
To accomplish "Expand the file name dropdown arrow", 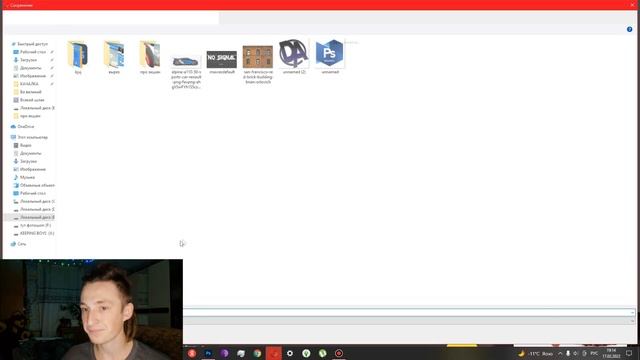I will (x=632, y=312).
